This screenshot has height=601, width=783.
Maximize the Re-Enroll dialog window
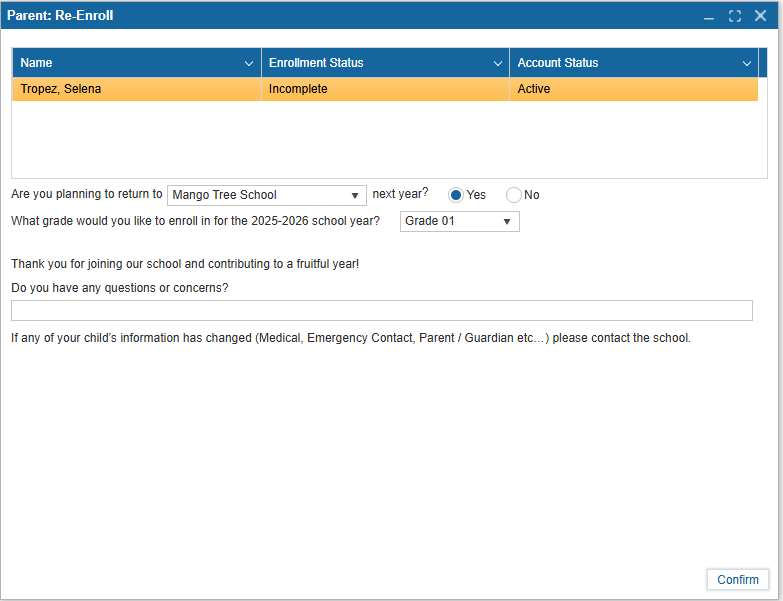[735, 16]
